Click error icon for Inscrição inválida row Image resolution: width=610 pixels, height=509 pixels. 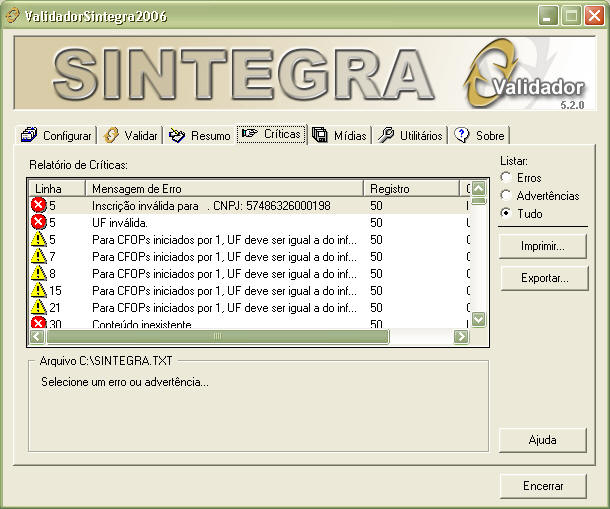click(39, 205)
